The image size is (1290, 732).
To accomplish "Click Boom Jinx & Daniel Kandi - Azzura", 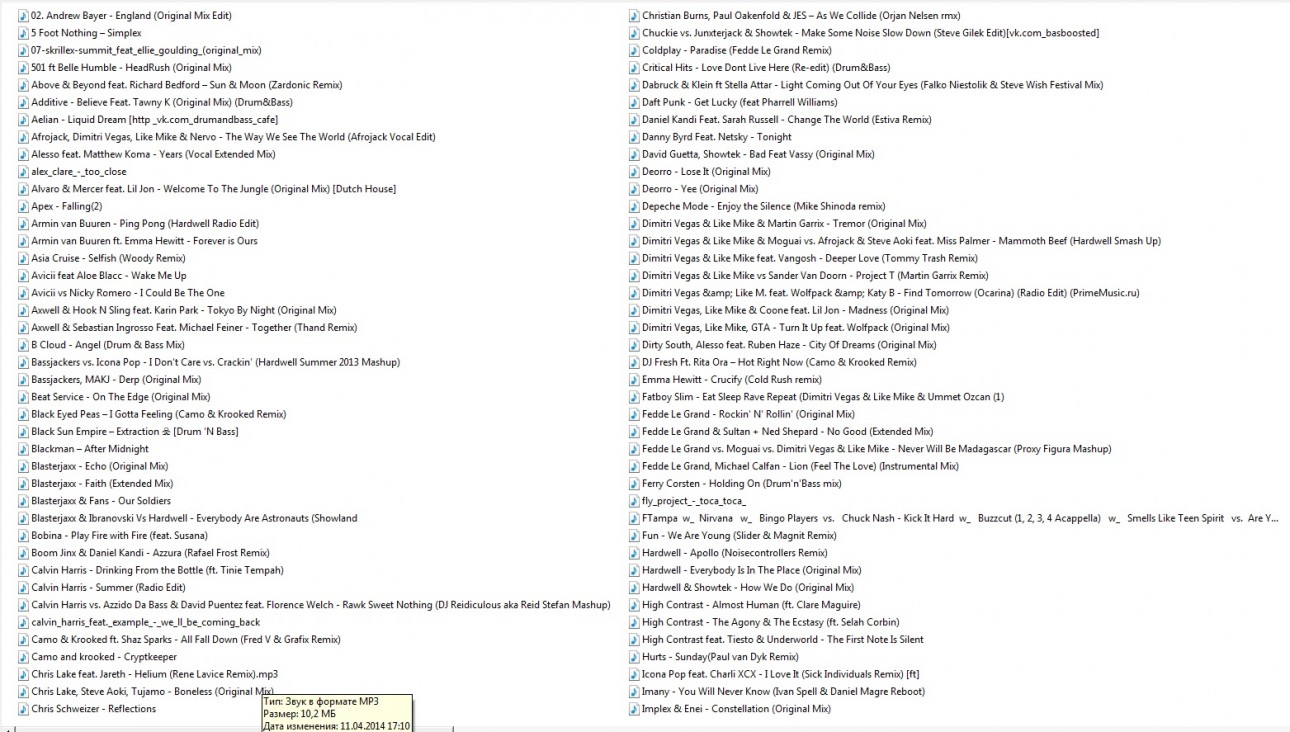I will [150, 553].
